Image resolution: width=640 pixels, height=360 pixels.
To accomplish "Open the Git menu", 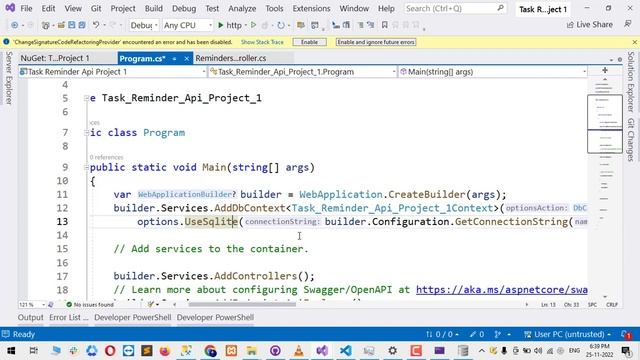I will (96, 8).
